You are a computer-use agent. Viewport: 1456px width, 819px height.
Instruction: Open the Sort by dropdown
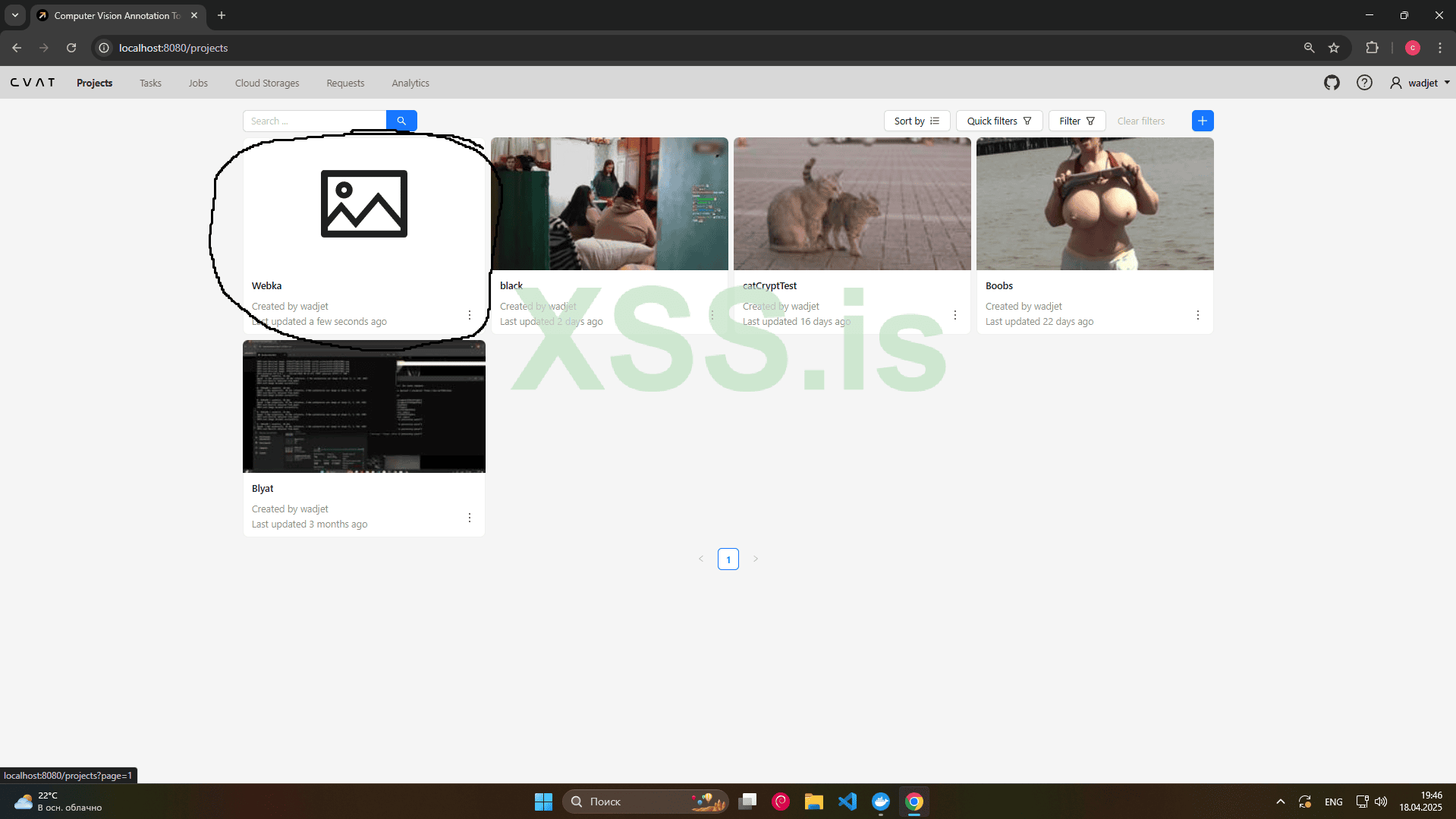coord(917,121)
